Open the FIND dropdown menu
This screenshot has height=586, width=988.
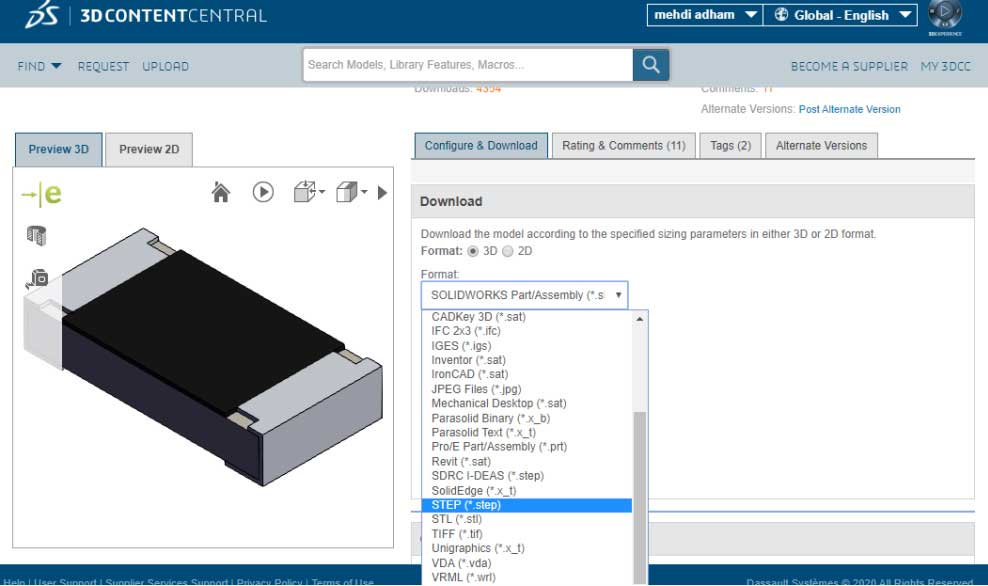tap(39, 66)
